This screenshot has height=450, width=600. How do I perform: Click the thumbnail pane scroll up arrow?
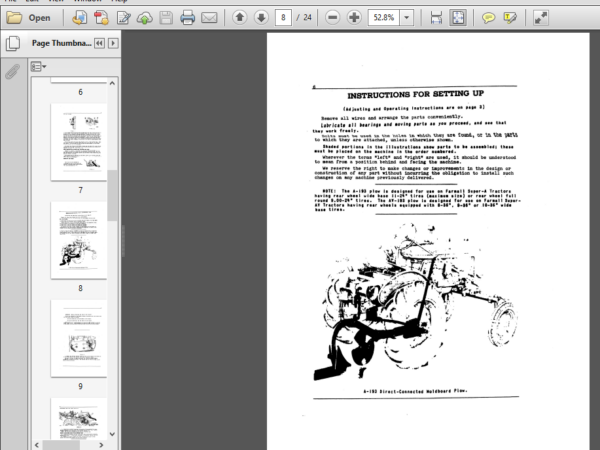[x=112, y=83]
